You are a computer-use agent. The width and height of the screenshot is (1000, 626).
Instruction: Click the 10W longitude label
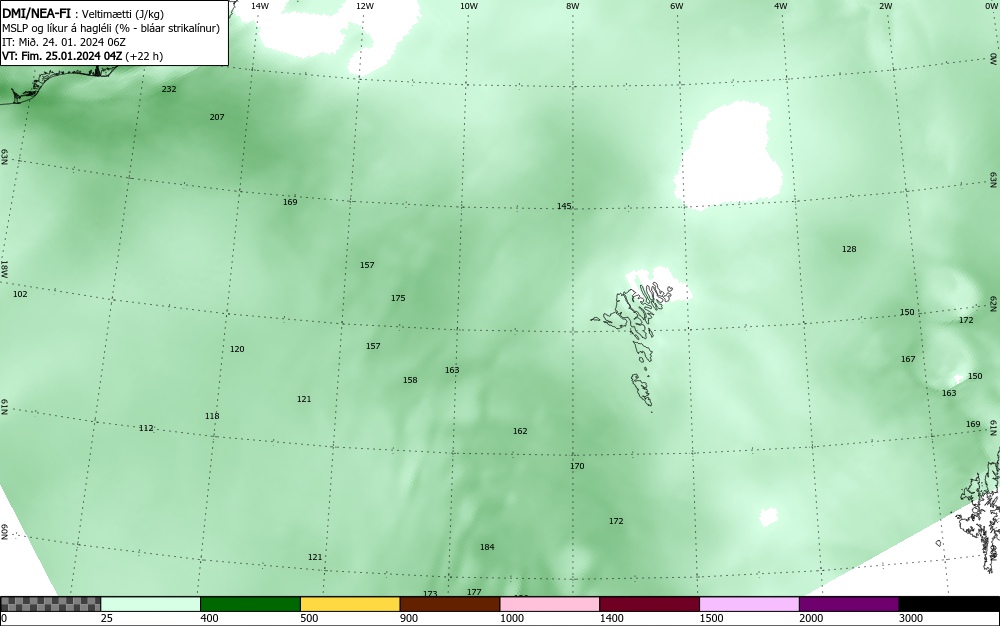click(469, 6)
